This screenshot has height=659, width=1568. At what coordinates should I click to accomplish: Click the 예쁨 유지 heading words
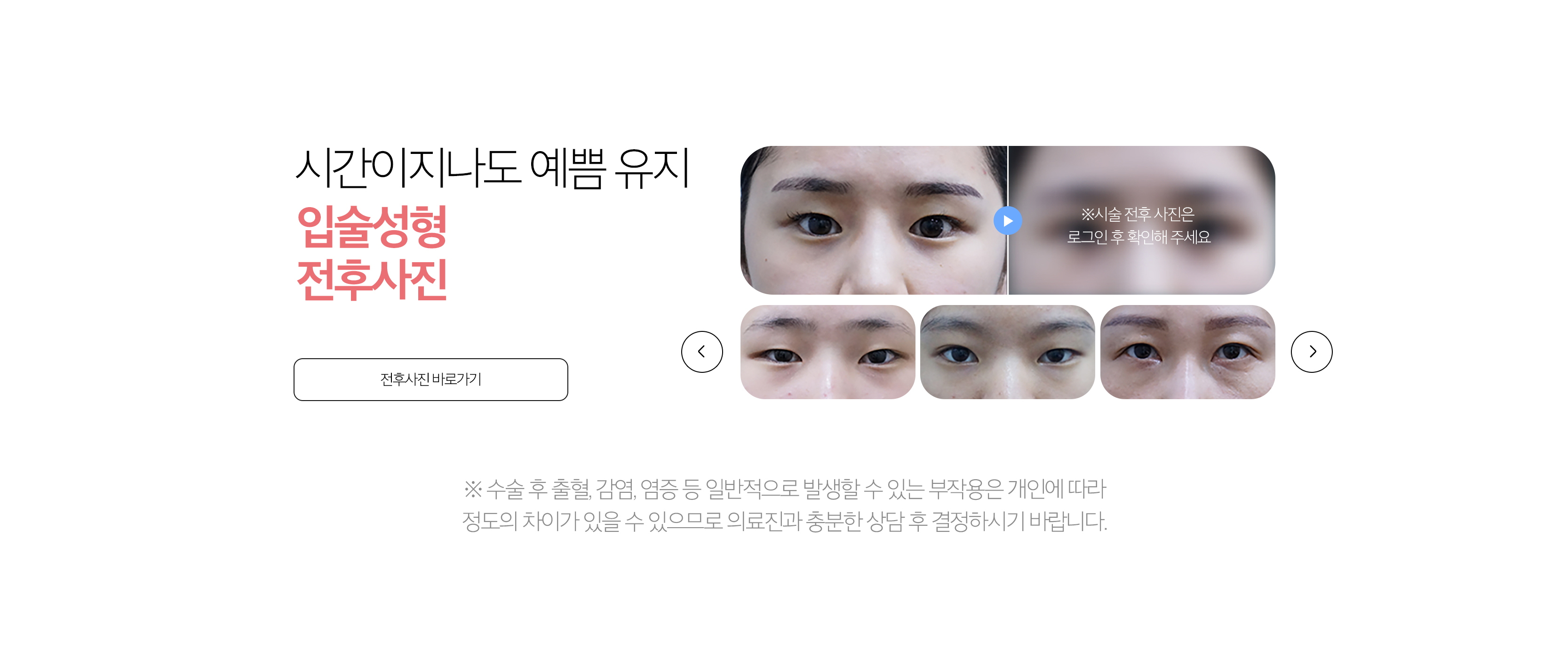pyautogui.click(x=610, y=168)
